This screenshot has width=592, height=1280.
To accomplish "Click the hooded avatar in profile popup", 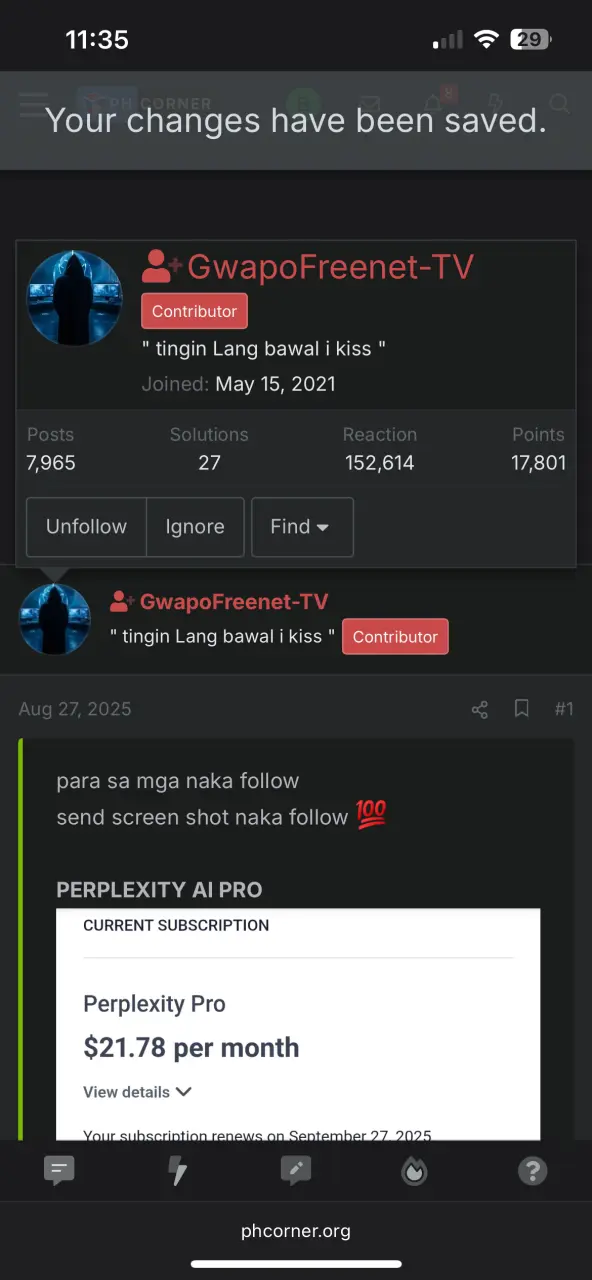I will coord(74,298).
